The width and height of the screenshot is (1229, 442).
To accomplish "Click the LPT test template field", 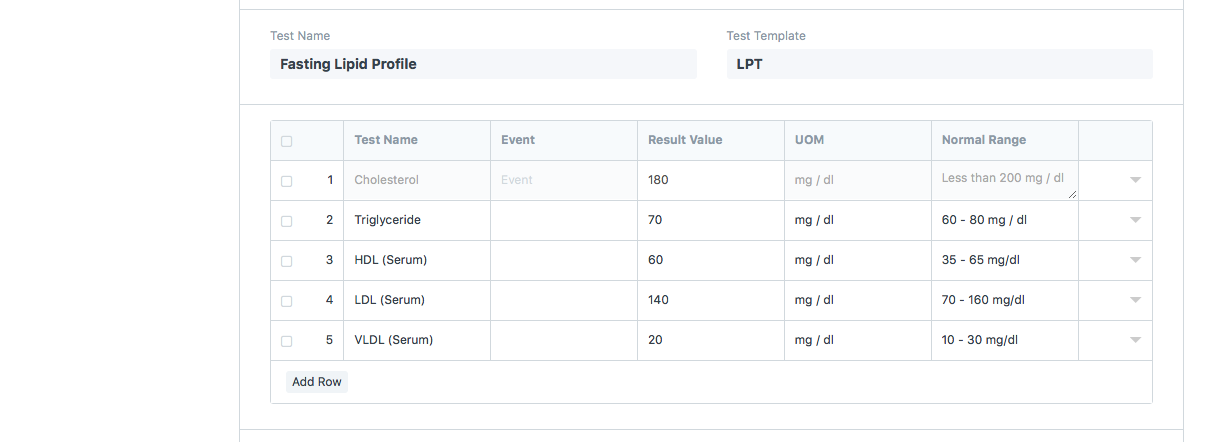I will [x=939, y=64].
